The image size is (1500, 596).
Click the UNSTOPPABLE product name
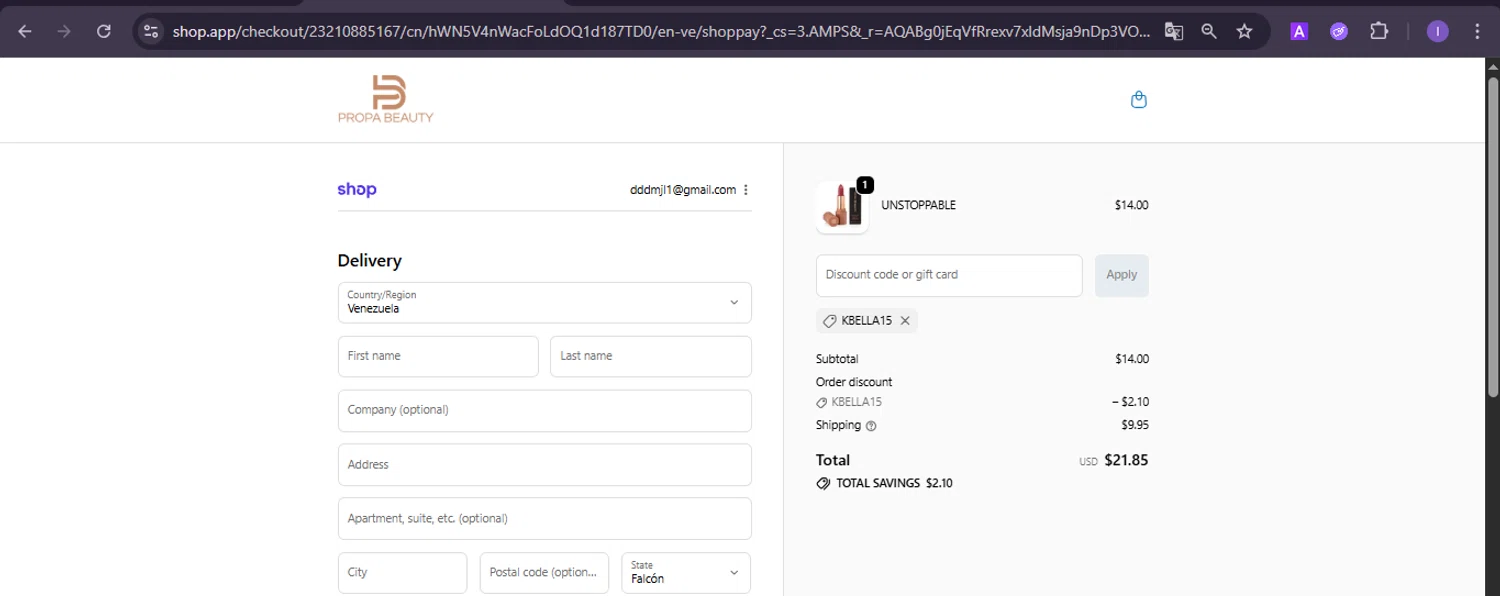pos(918,205)
